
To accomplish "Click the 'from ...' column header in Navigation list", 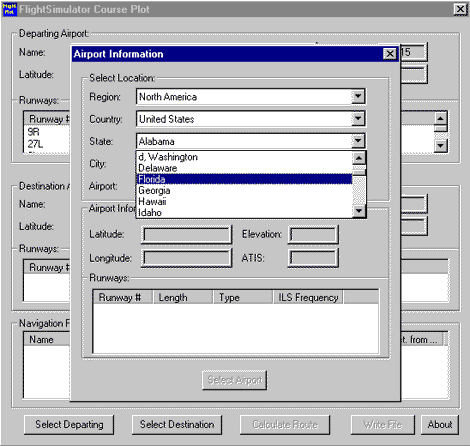I will pyautogui.click(x=422, y=340).
